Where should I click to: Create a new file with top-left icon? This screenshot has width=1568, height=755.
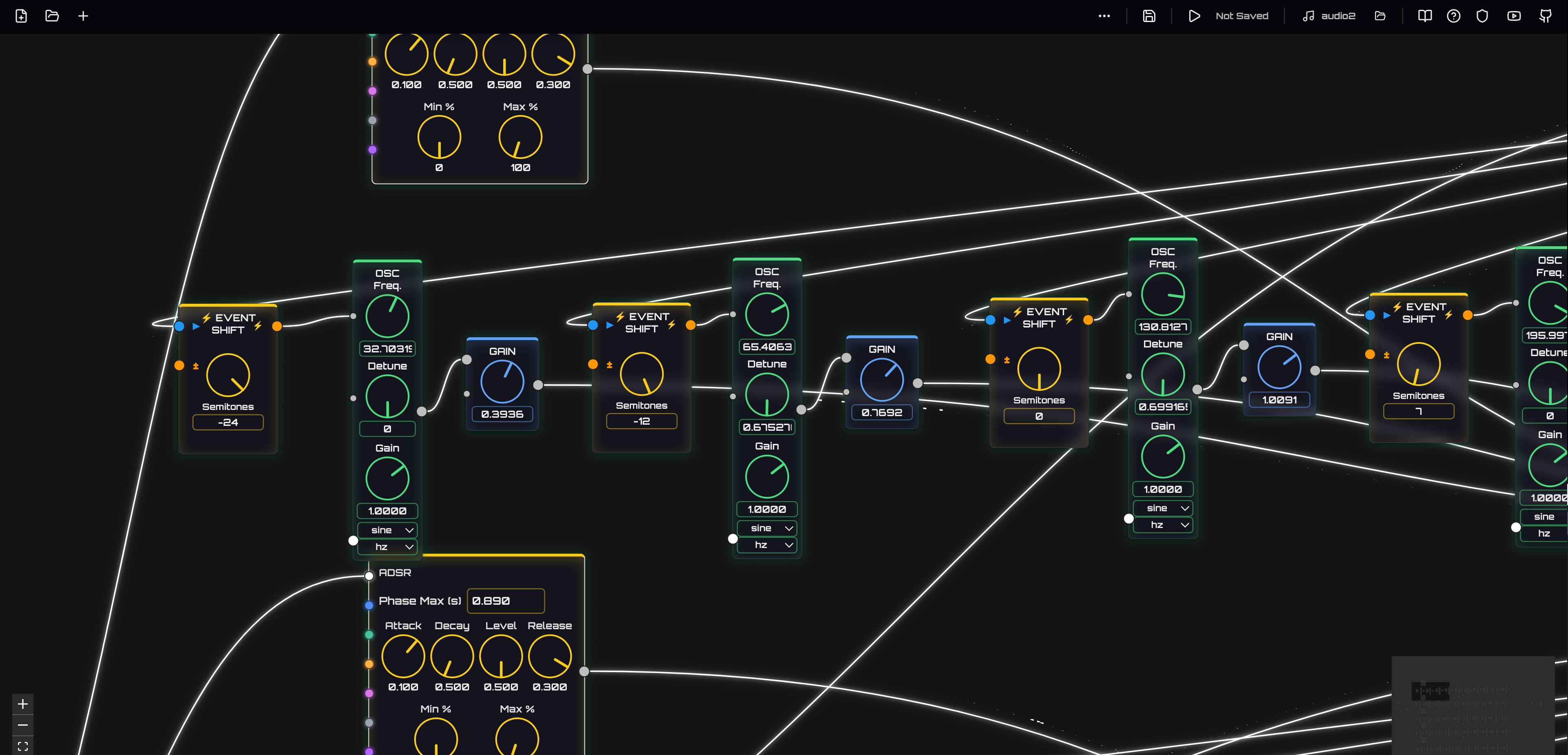21,16
